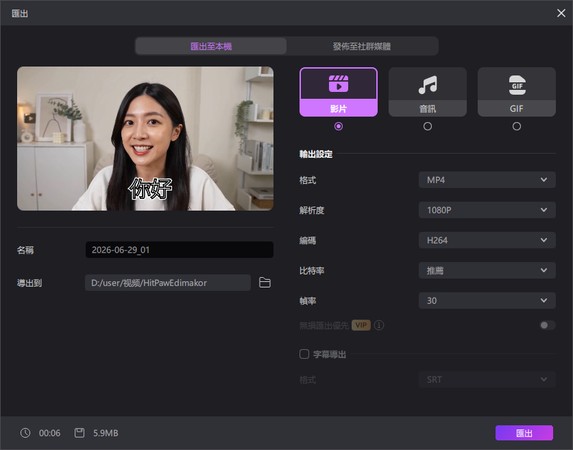Select the 影片 video export card

click(x=338, y=92)
